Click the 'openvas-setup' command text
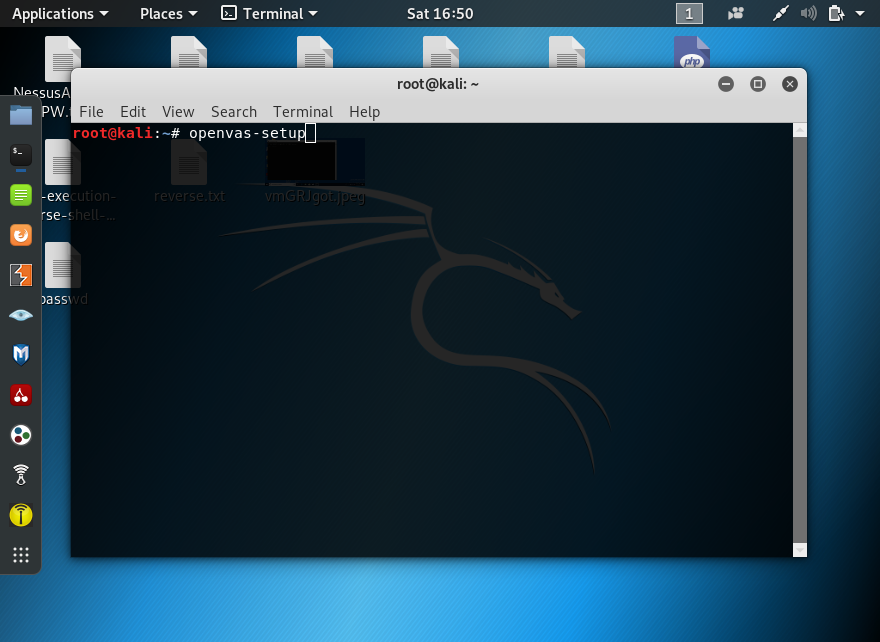This screenshot has width=880, height=642. point(247,133)
